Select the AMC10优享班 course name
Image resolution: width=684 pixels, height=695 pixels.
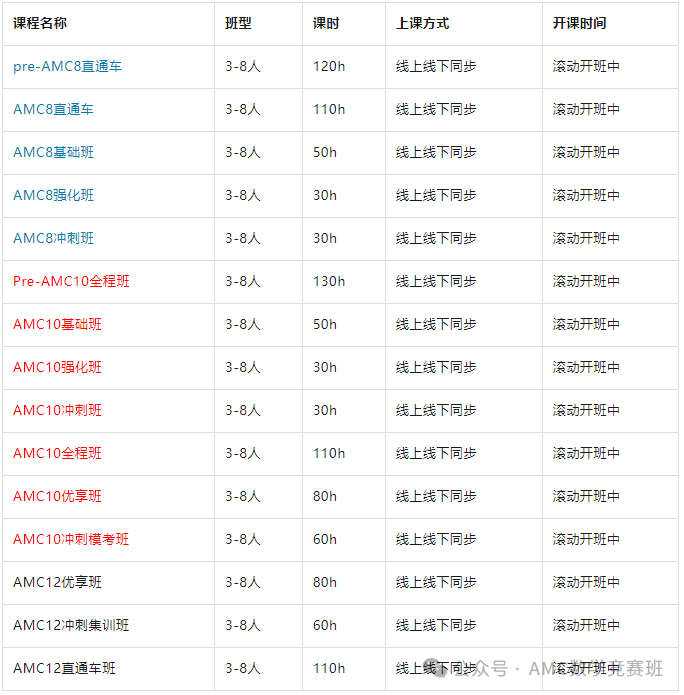click(x=57, y=496)
